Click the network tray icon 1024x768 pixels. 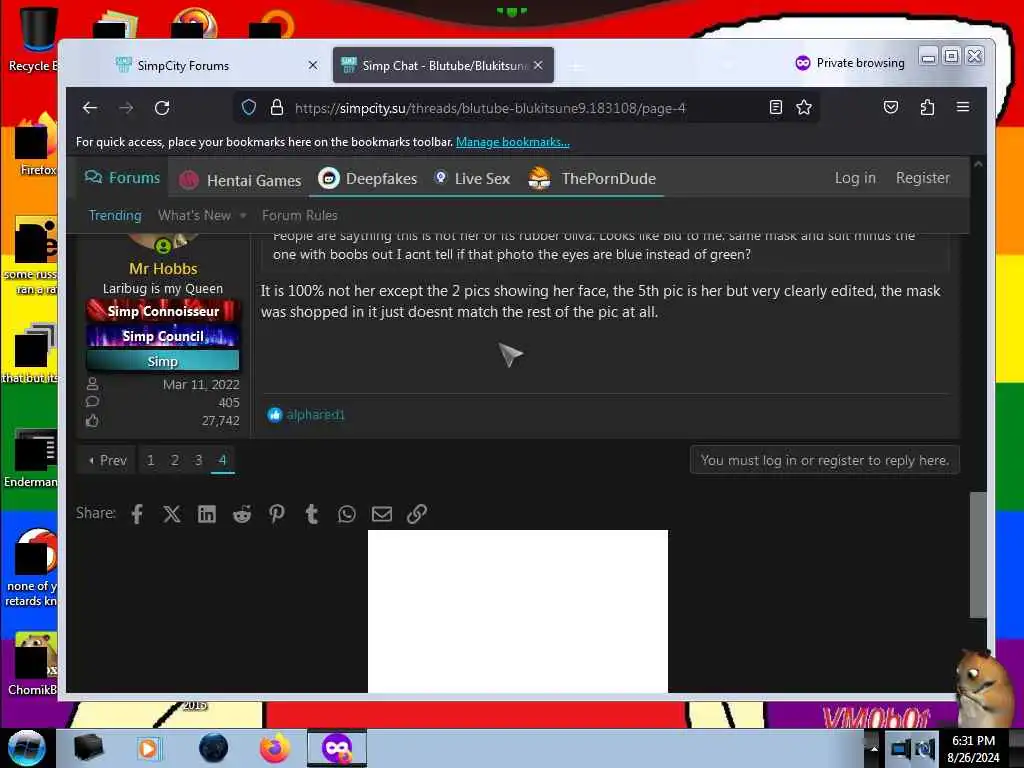click(900, 748)
